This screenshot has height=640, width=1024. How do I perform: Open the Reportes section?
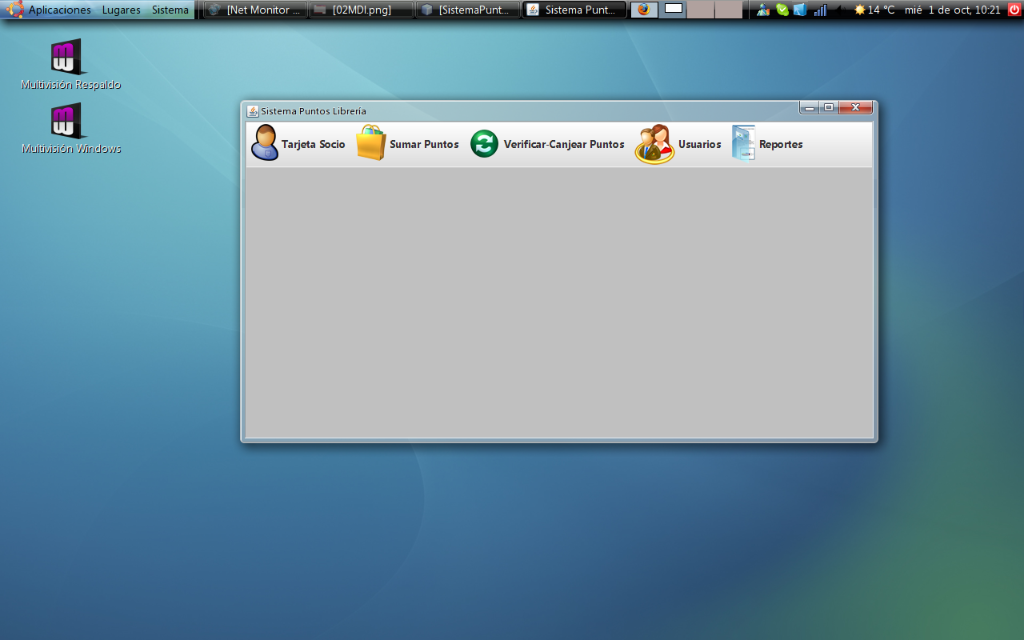[x=767, y=144]
